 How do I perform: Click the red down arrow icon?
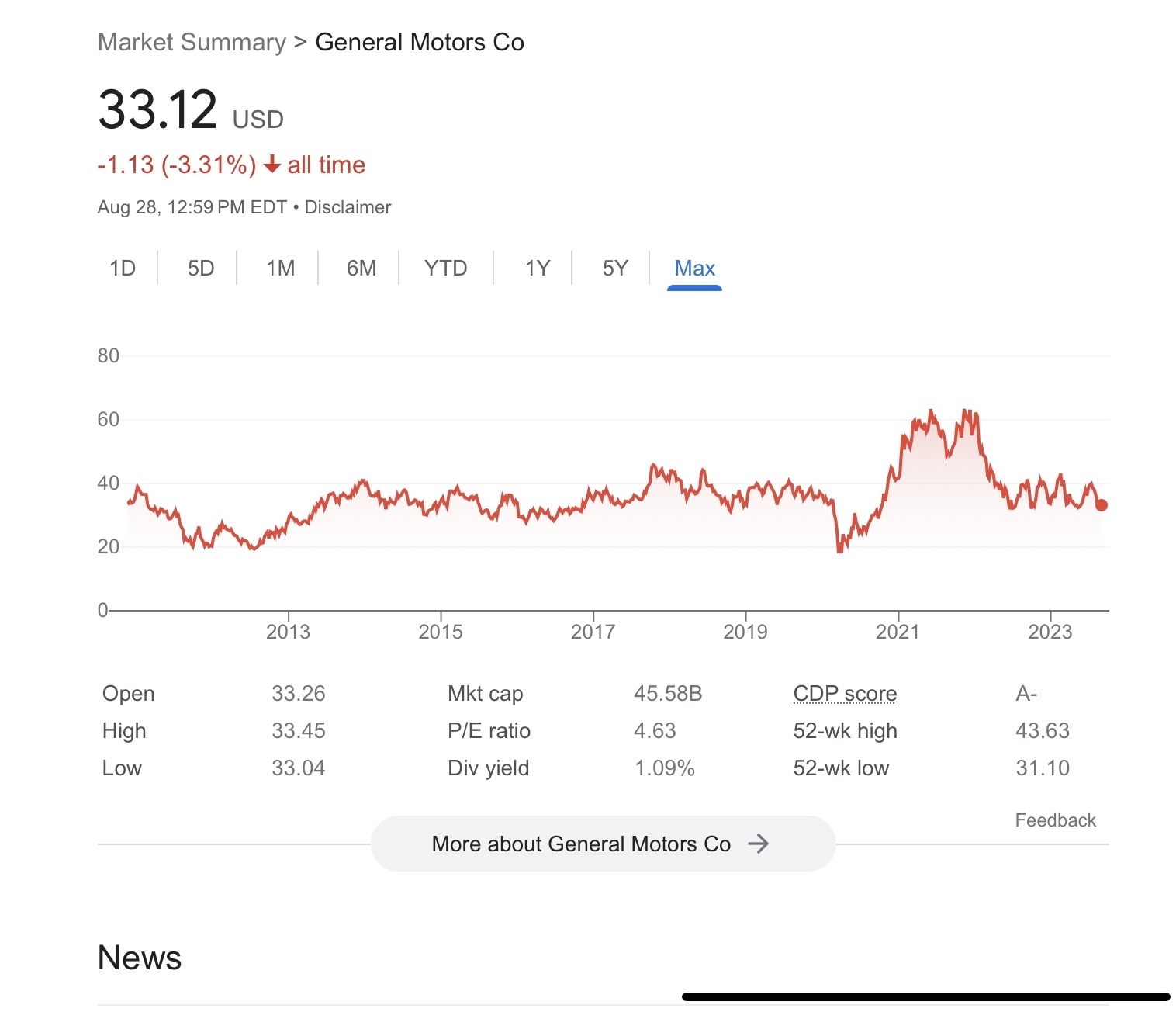pos(272,165)
